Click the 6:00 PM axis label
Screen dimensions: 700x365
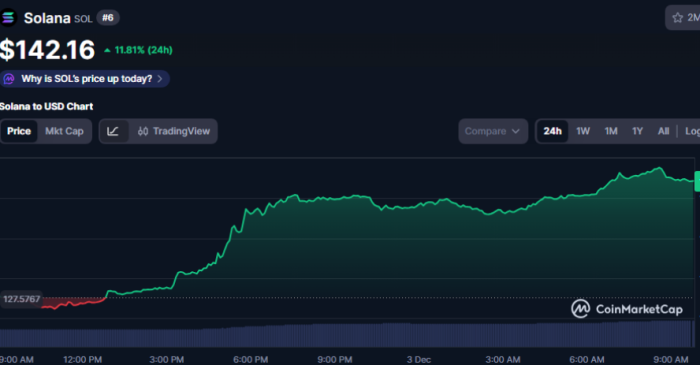(250, 360)
